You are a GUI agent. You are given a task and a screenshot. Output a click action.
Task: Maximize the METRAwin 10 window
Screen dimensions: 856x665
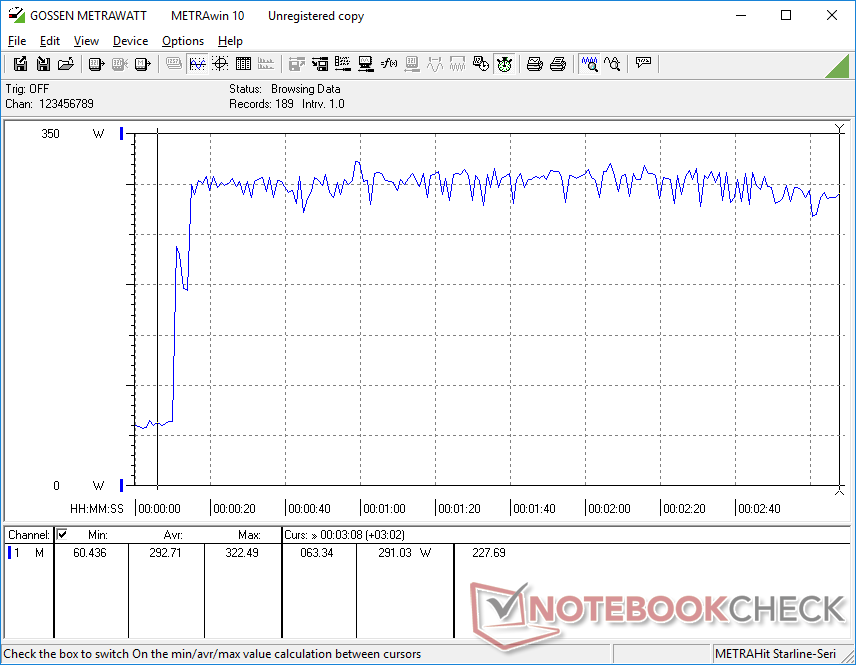point(786,15)
